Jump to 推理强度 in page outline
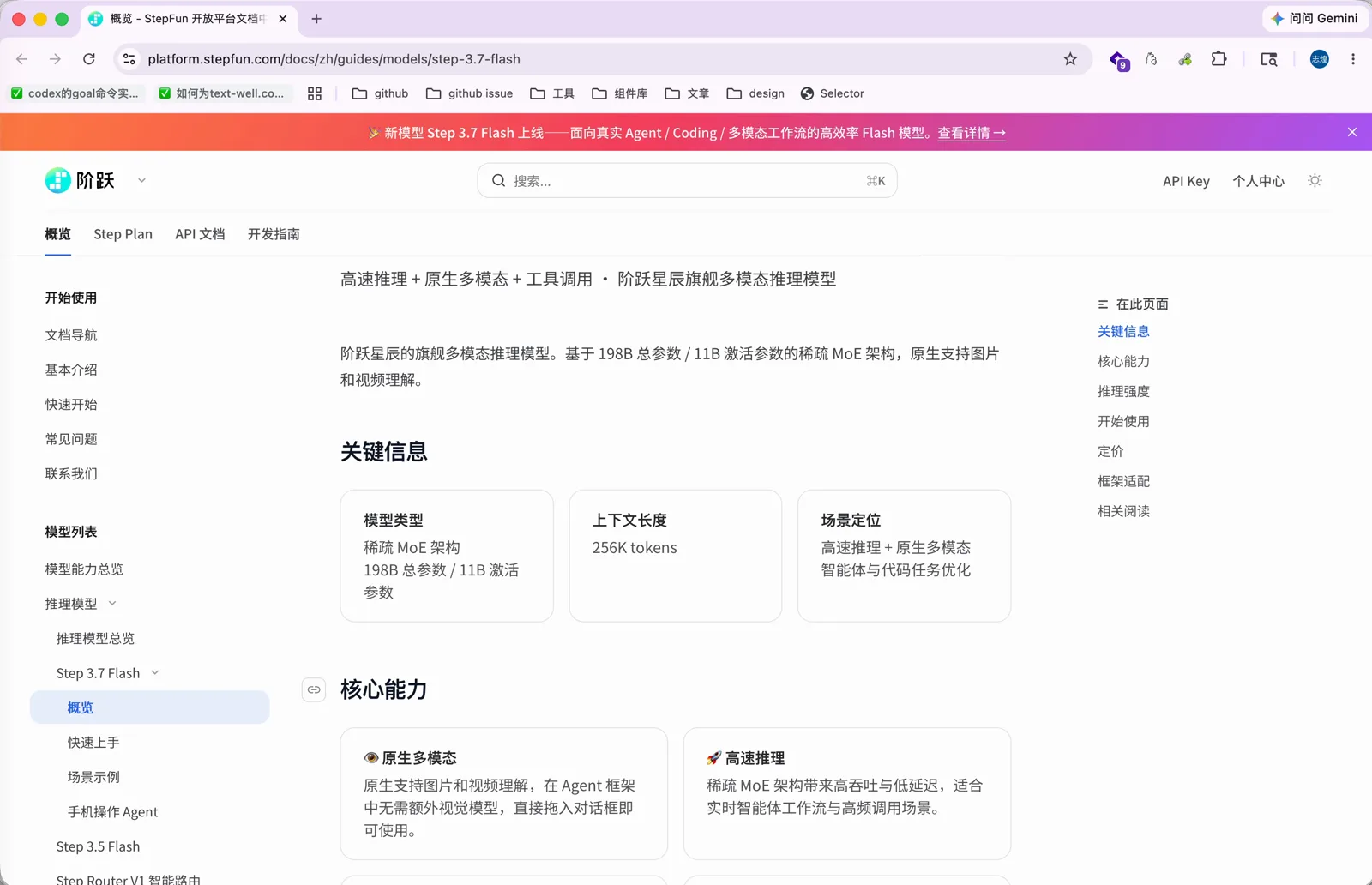 (1123, 391)
